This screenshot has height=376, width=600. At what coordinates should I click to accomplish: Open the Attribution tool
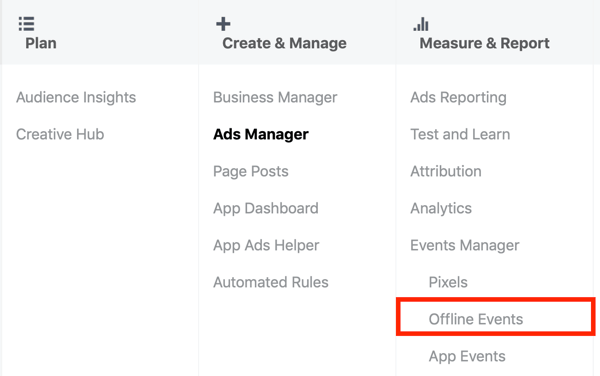coord(446,171)
